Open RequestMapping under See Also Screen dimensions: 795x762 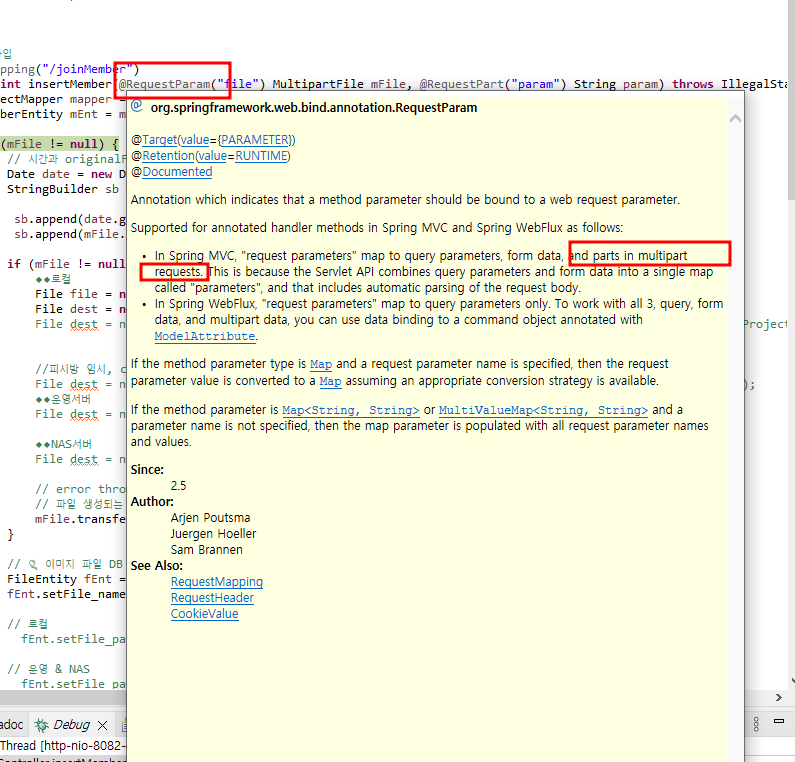pos(216,582)
